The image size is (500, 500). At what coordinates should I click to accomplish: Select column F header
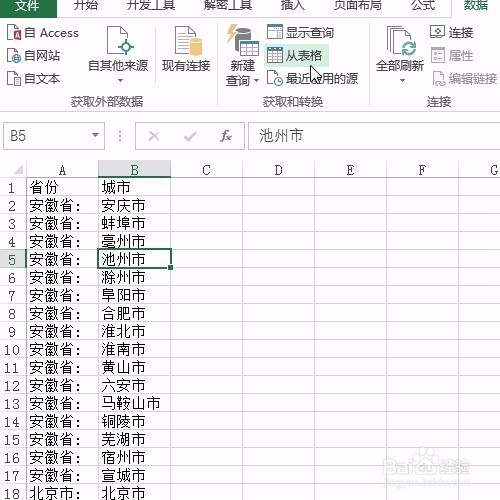click(422, 170)
